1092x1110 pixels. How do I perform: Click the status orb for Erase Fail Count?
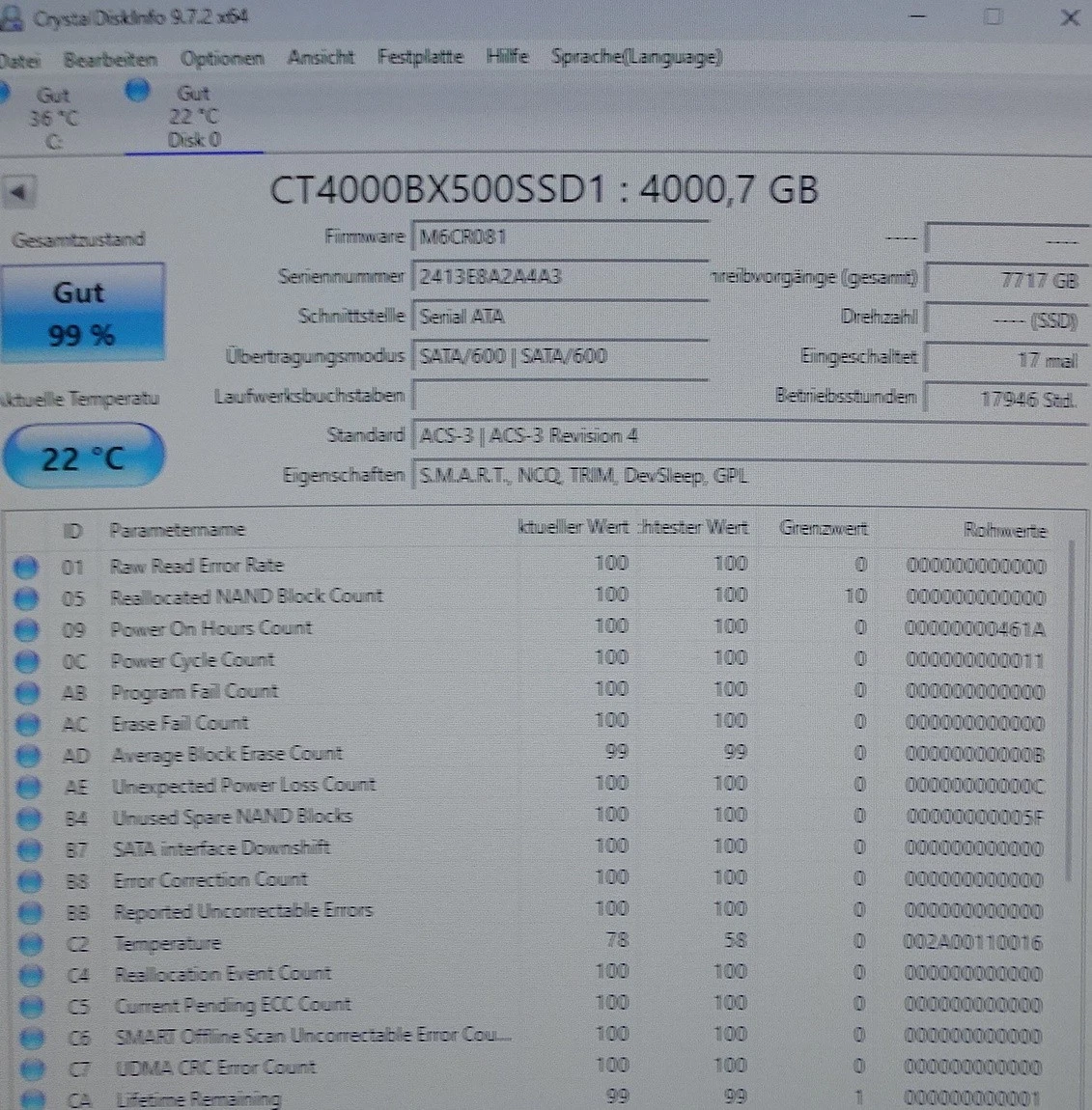point(28,724)
